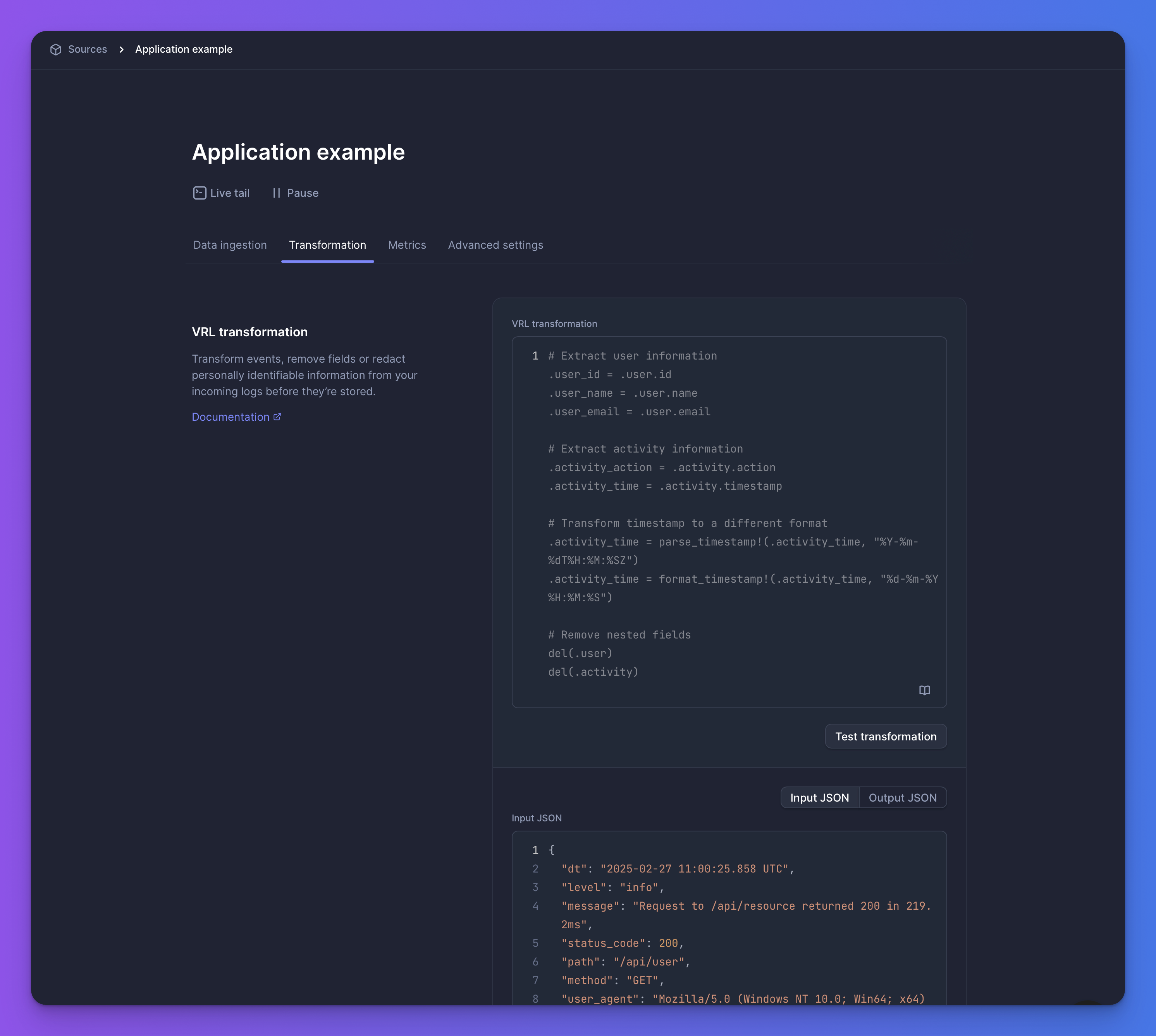The width and height of the screenshot is (1156, 1036).
Task: Select the Input JSON toggle
Action: 820,797
